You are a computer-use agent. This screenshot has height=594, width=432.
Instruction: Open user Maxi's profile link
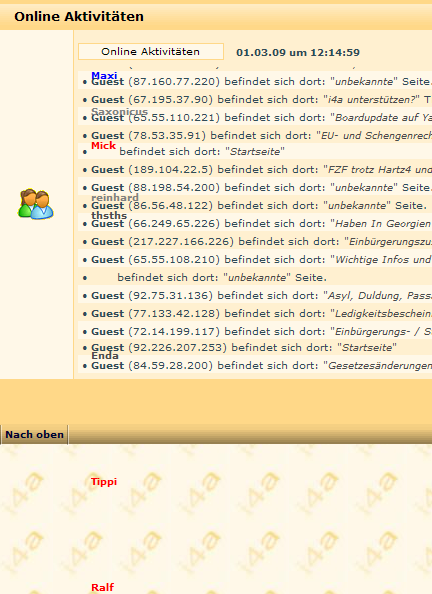pos(104,75)
